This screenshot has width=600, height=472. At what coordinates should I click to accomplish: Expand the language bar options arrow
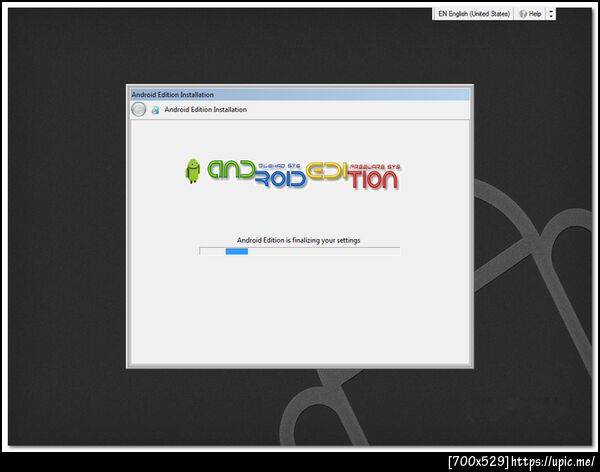click(551, 14)
